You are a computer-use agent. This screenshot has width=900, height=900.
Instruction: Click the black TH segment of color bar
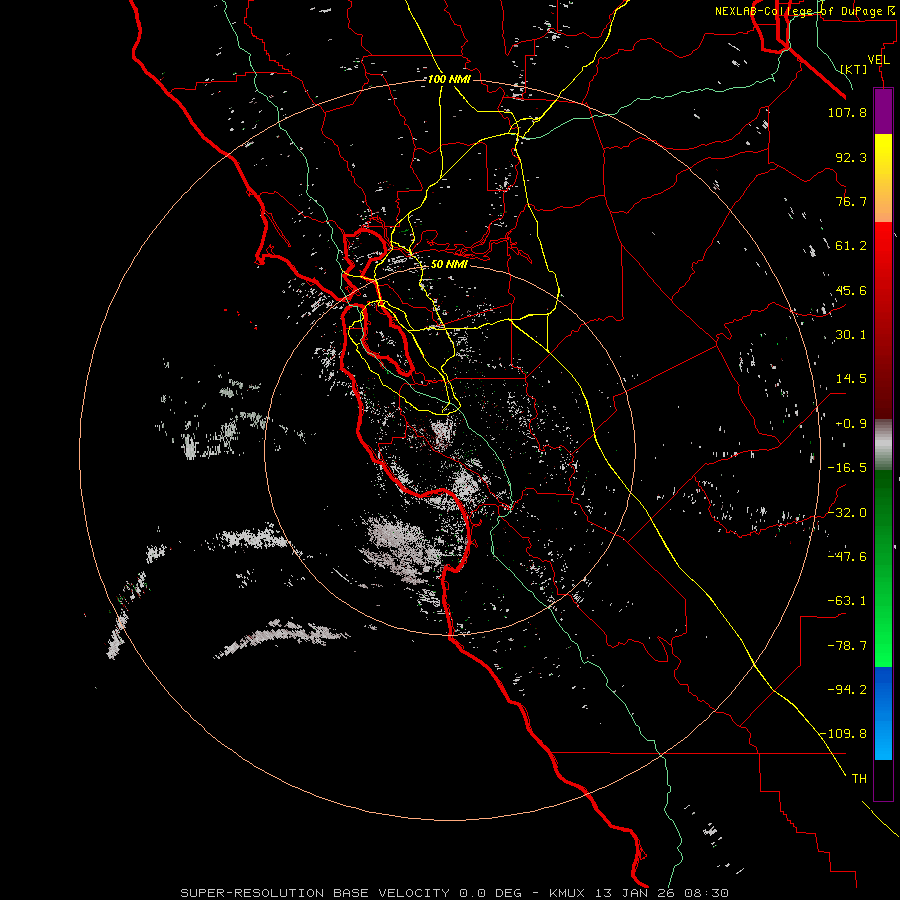(x=883, y=779)
